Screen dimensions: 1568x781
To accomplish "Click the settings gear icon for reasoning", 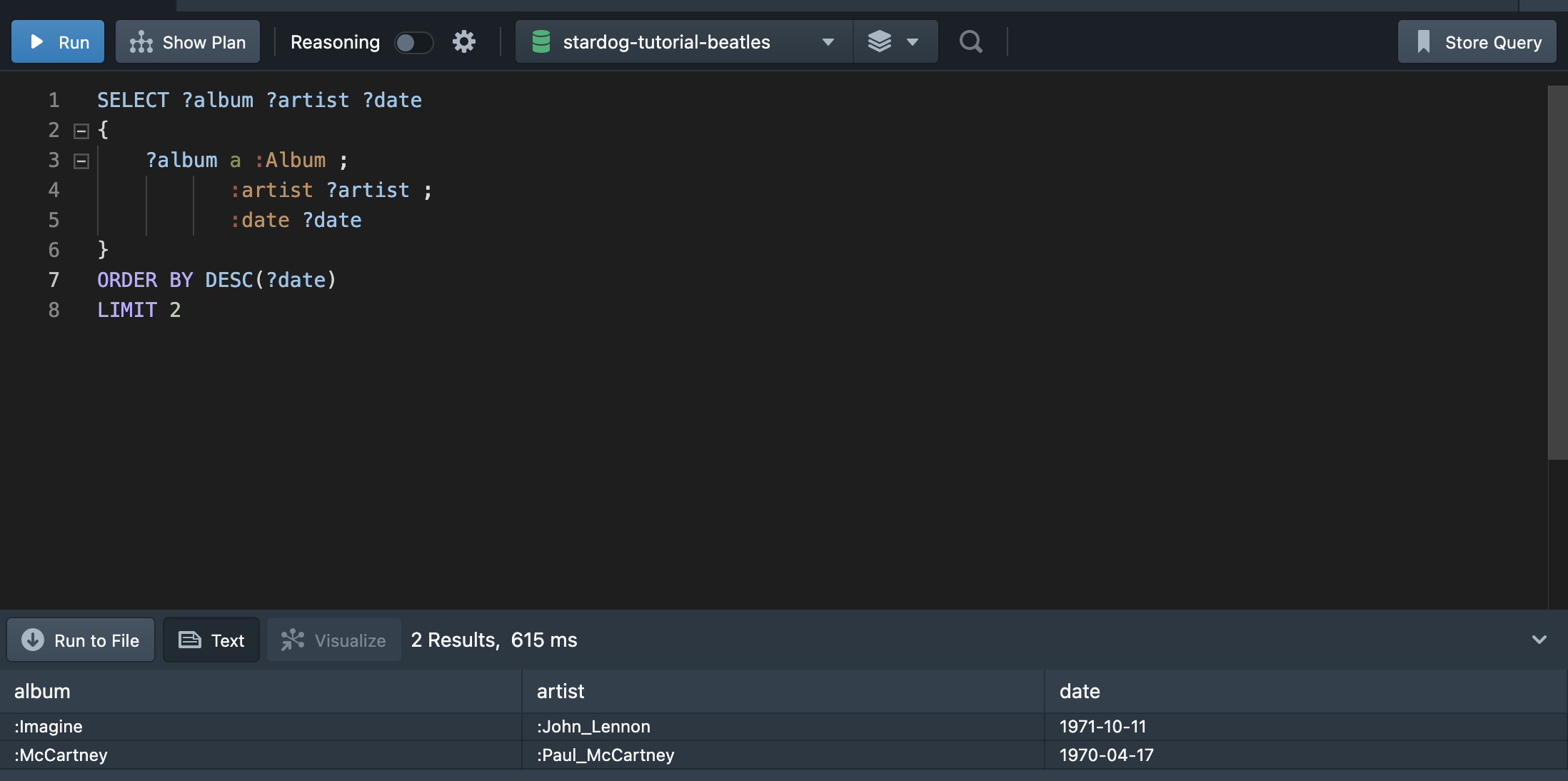I will click(464, 41).
